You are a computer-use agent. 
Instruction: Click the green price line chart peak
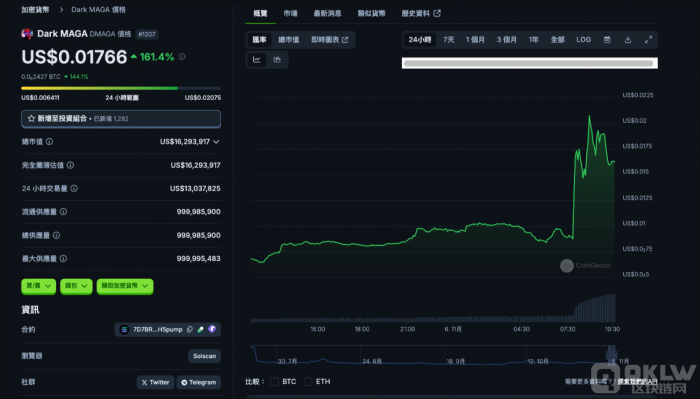(x=589, y=116)
